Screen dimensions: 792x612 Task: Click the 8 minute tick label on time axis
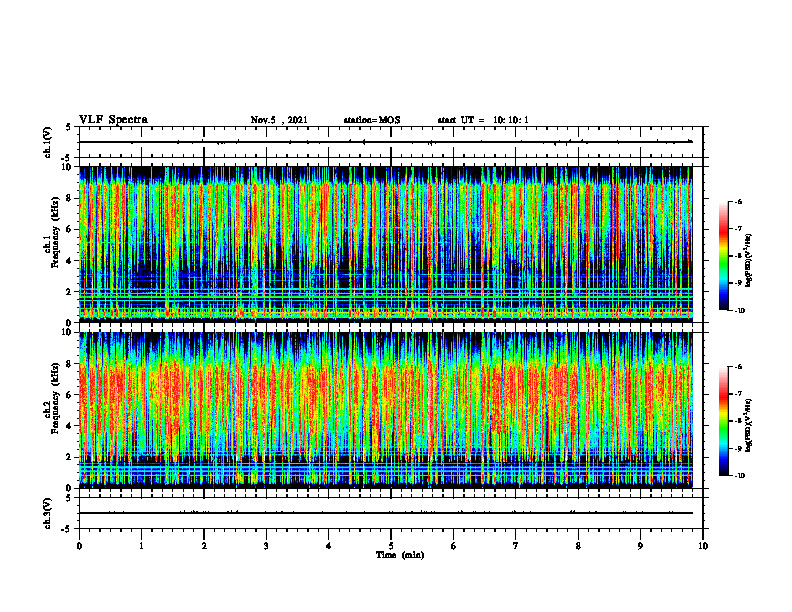click(x=578, y=546)
